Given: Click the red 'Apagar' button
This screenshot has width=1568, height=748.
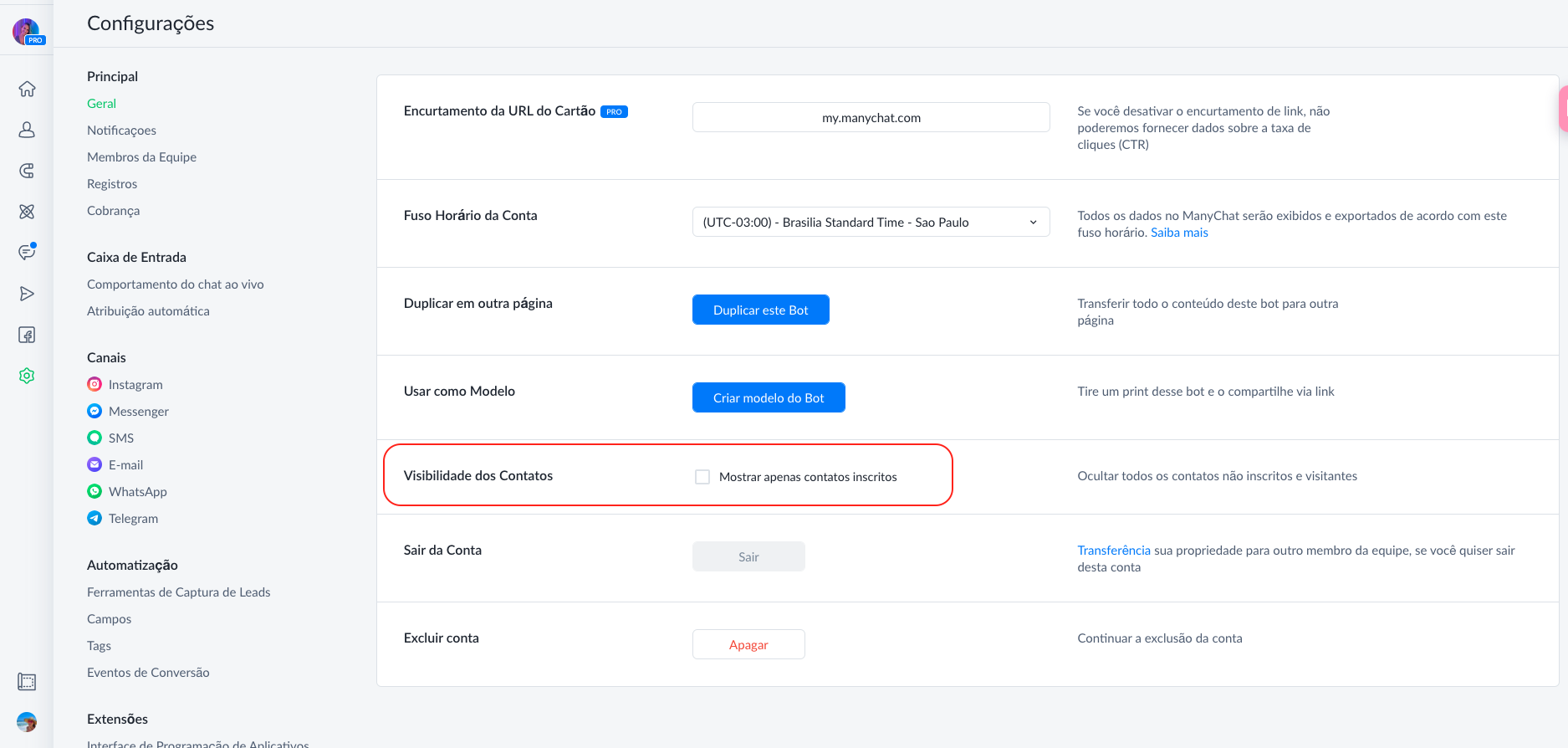Looking at the screenshot, I should pos(748,644).
